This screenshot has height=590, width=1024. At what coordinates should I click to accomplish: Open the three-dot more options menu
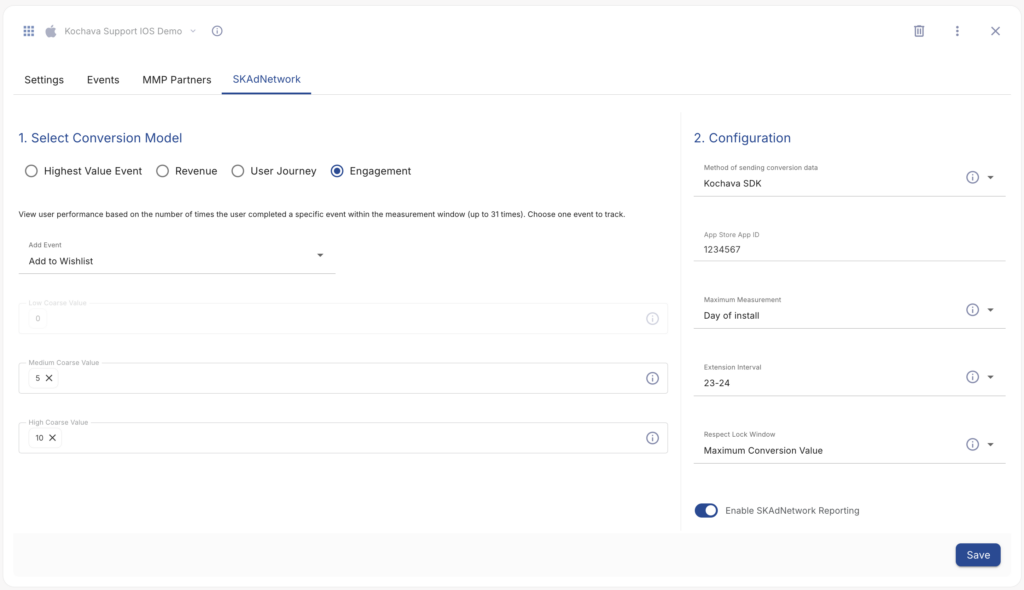(x=957, y=31)
